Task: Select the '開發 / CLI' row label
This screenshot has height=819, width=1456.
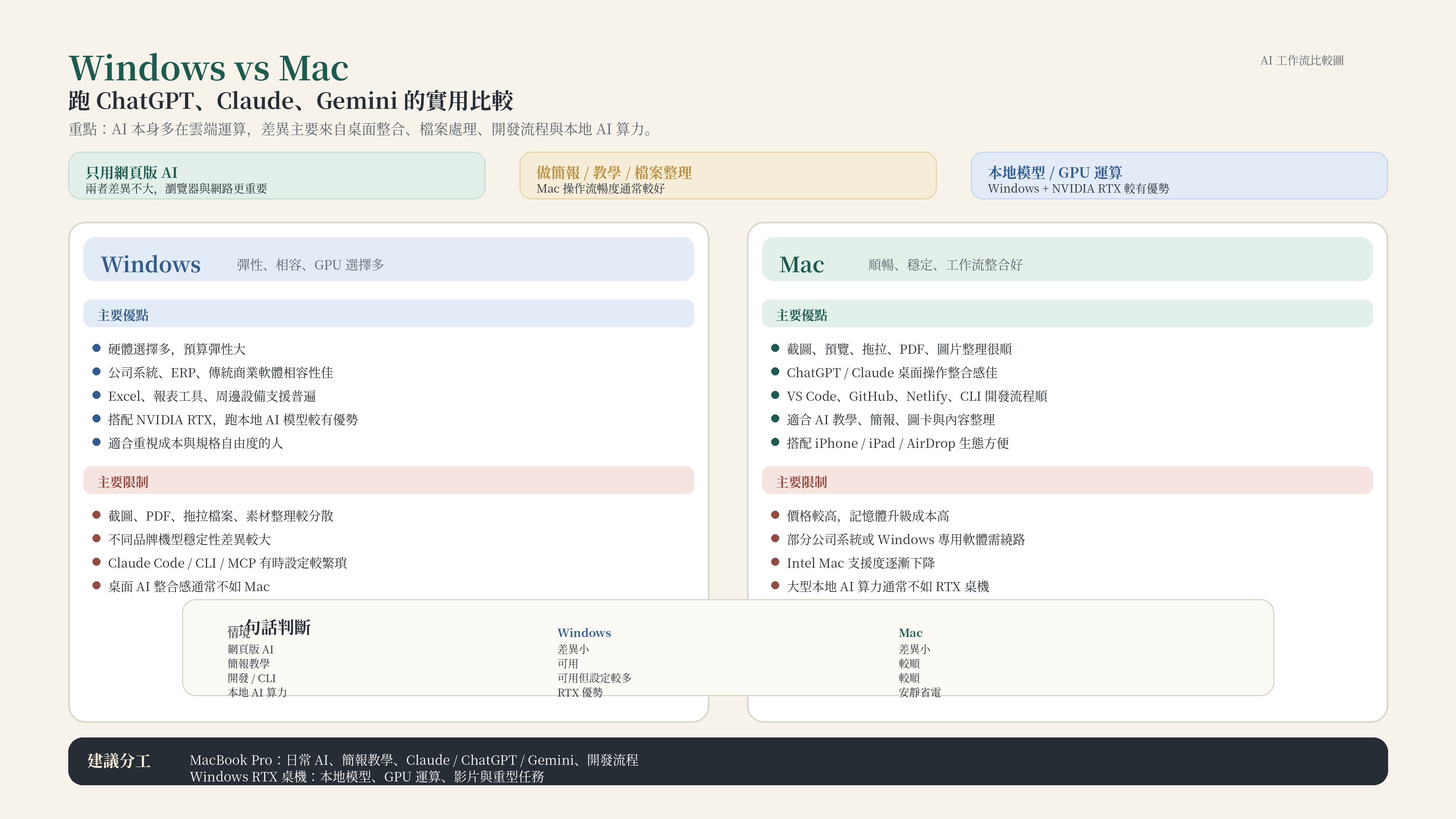Action: click(x=251, y=678)
